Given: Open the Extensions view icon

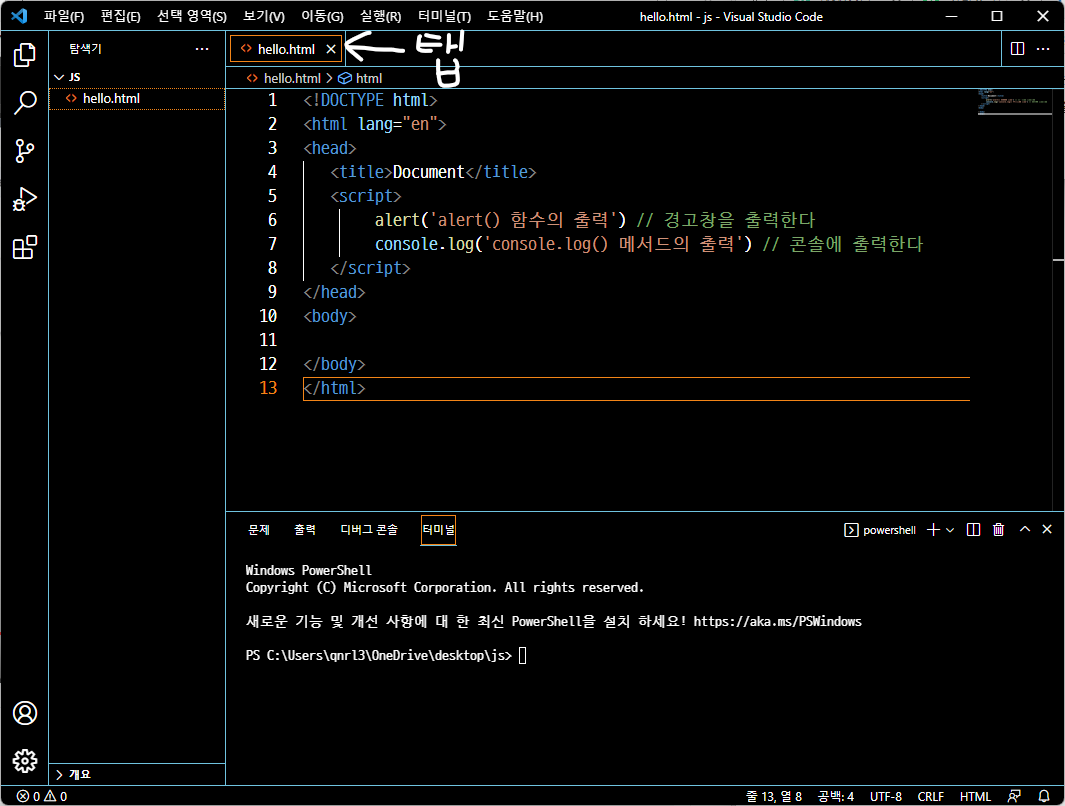Looking at the screenshot, I should click(24, 247).
